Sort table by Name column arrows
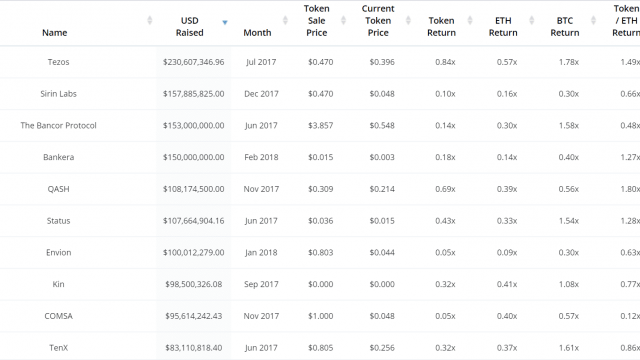 pos(150,20)
